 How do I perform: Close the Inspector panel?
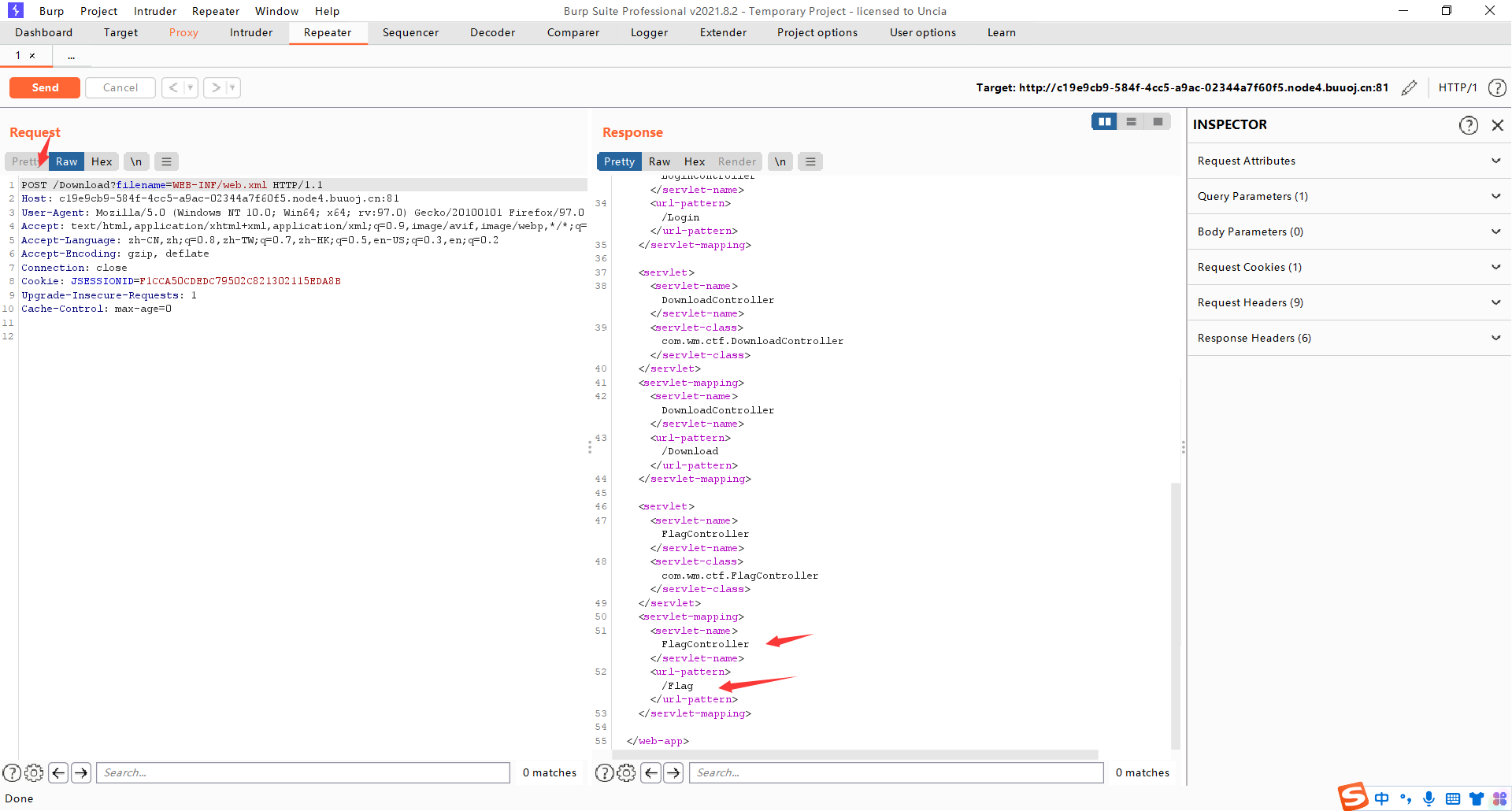1498,124
